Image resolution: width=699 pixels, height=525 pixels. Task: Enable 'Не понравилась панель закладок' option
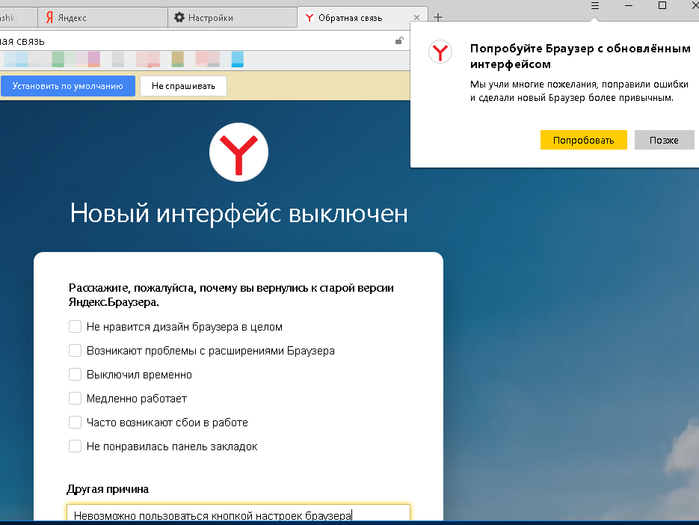(75, 446)
